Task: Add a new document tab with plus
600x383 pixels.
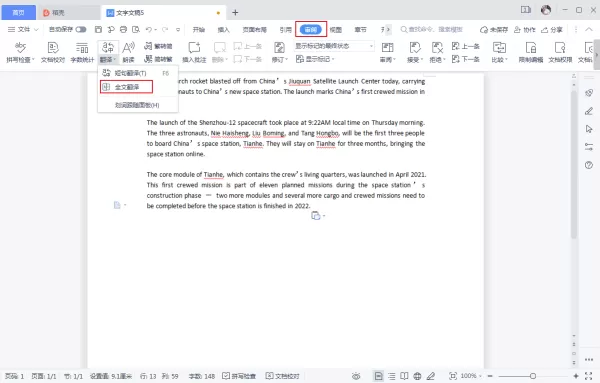Action: click(x=235, y=13)
